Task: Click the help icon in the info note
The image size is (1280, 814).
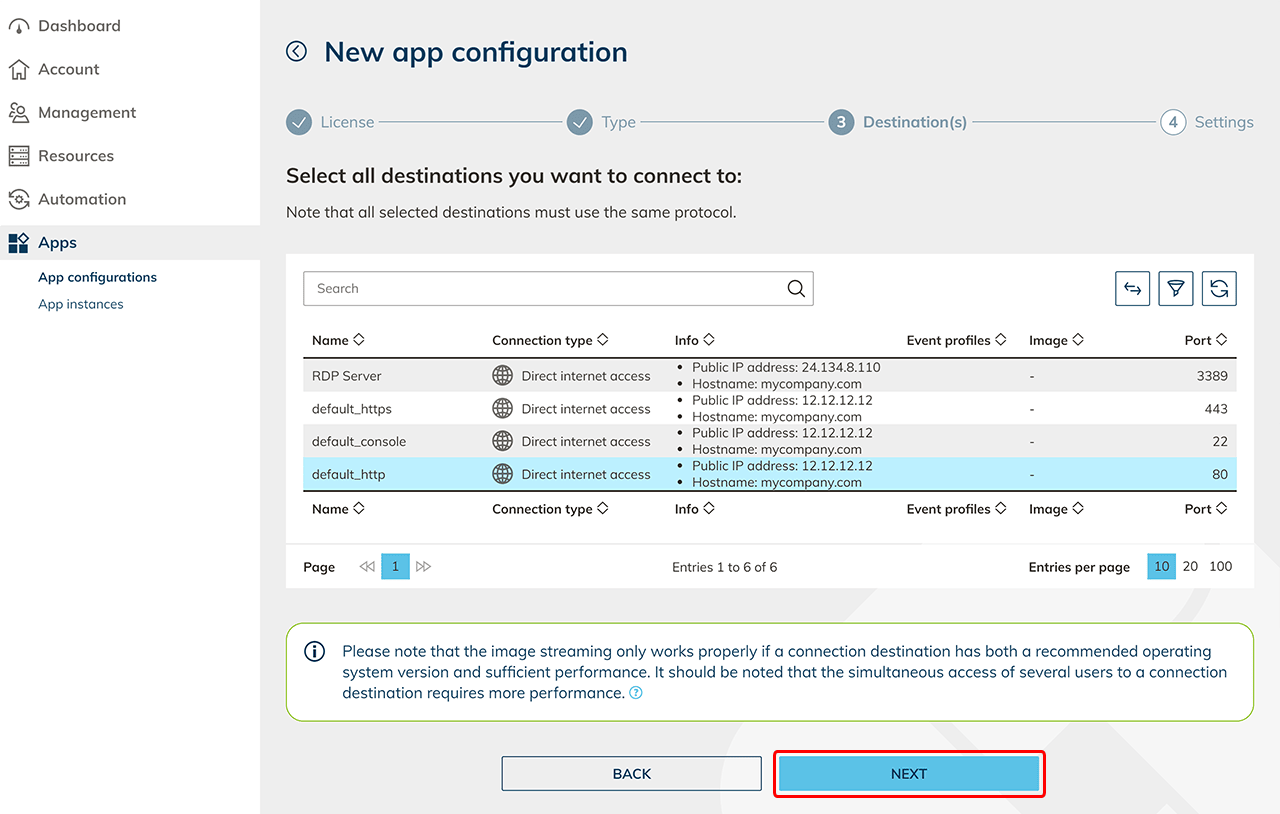Action: pyautogui.click(x=636, y=693)
